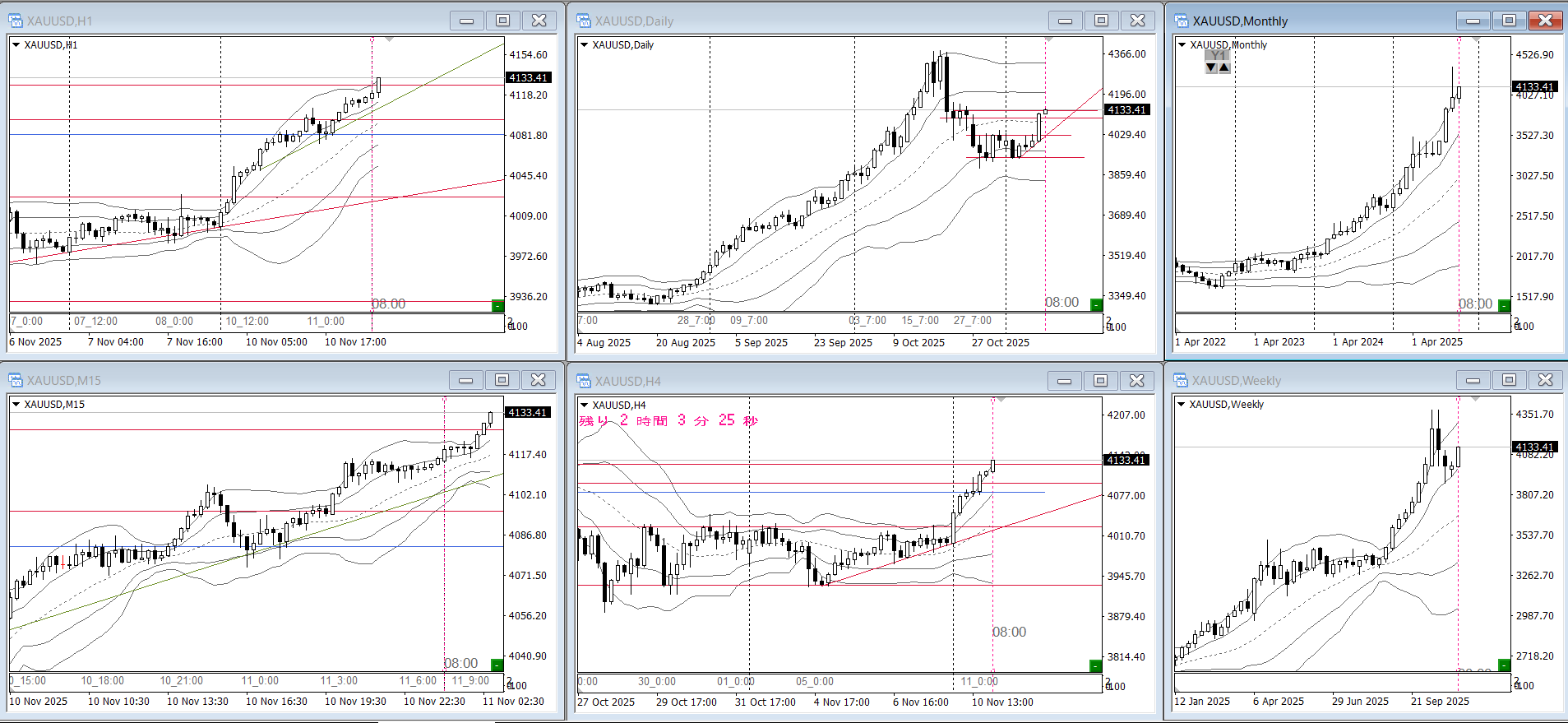The image size is (1568, 723).
Task: Click the XAUUSD,H4 window title icon
Action: 584,381
